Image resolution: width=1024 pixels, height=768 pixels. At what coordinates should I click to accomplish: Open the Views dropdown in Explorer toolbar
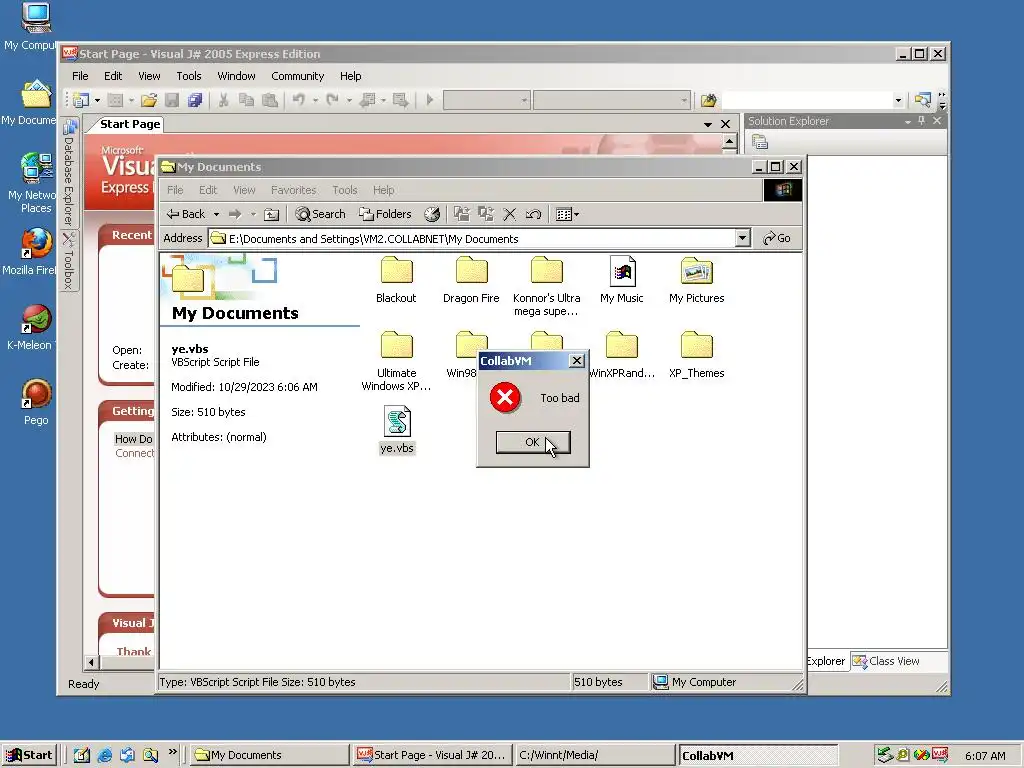pos(567,214)
